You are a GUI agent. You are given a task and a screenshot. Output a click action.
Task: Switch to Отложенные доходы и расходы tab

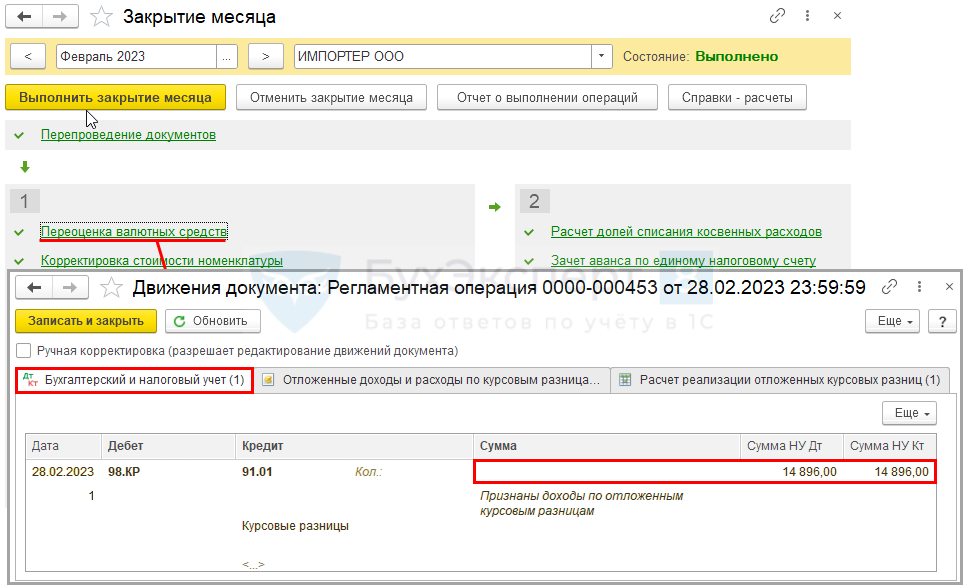(x=432, y=380)
